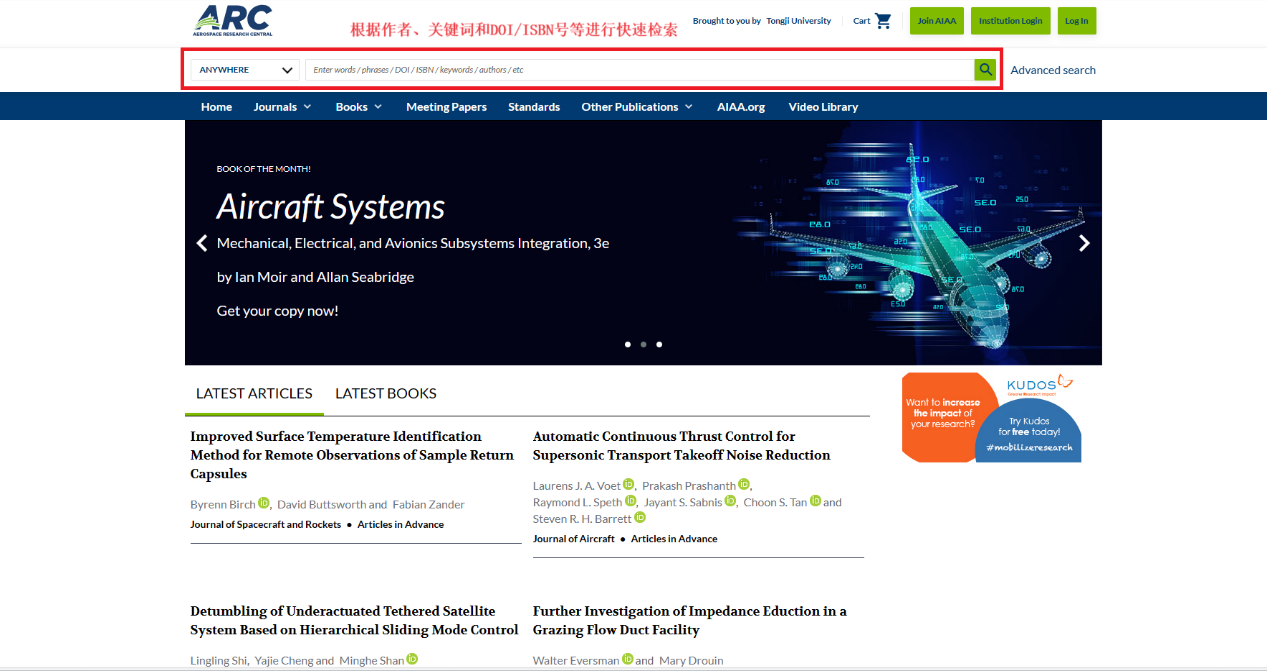This screenshot has height=671, width=1267.
Task: Click author name Laurens J. A. Voet
Action: click(x=577, y=486)
